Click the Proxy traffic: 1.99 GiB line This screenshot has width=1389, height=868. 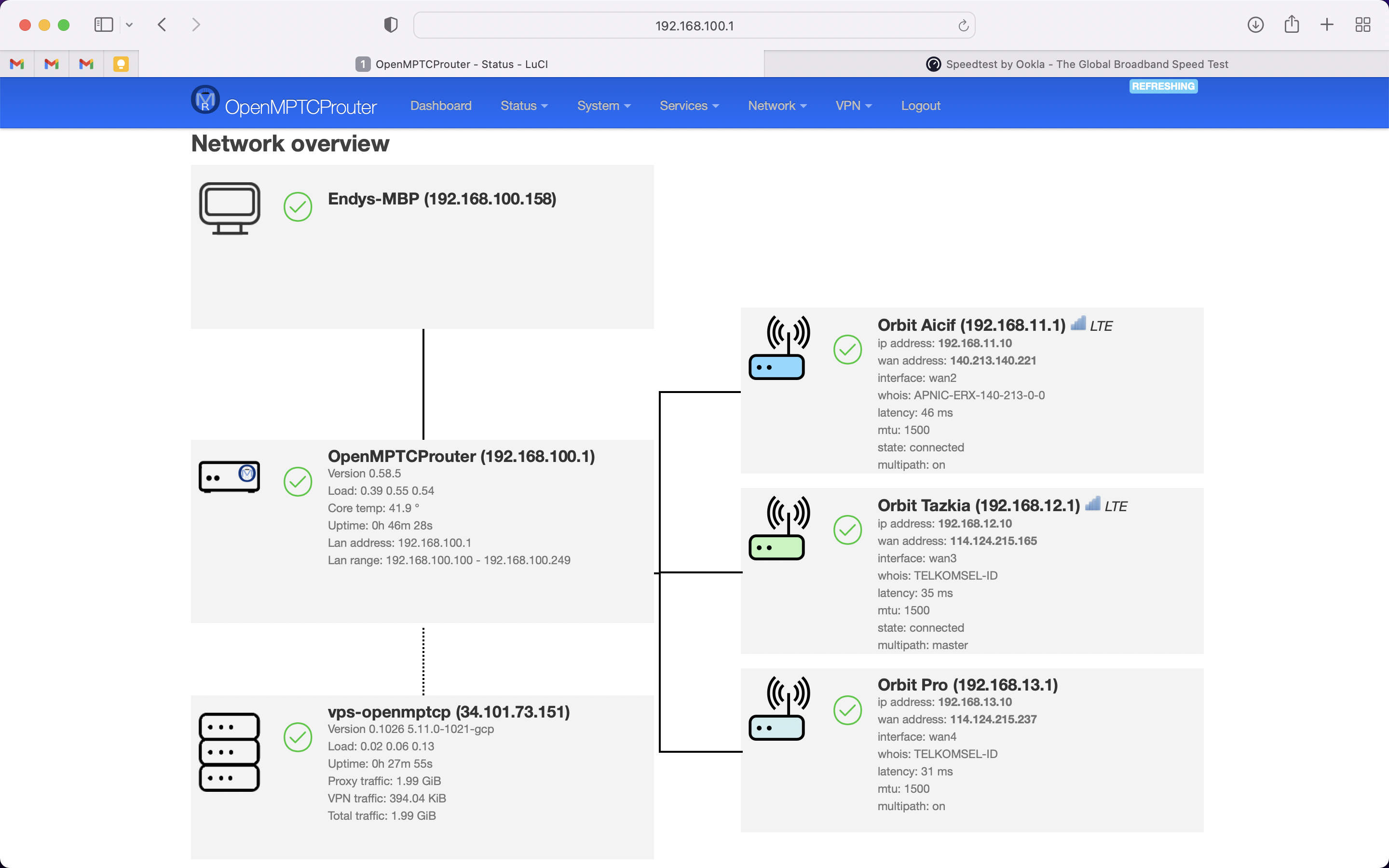pyautogui.click(x=384, y=781)
